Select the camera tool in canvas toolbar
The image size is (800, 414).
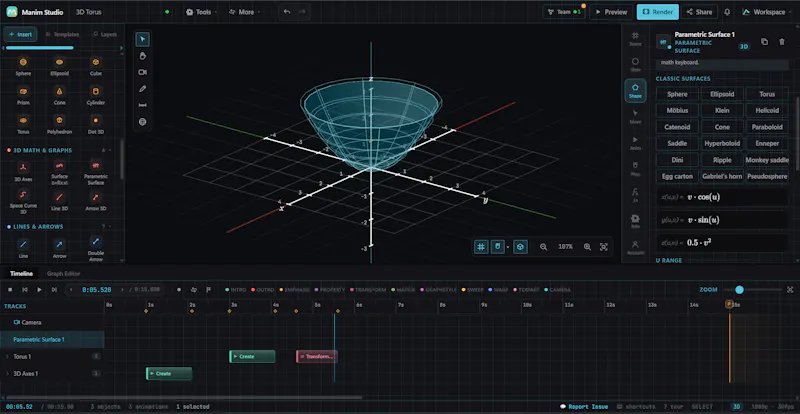(x=142, y=72)
